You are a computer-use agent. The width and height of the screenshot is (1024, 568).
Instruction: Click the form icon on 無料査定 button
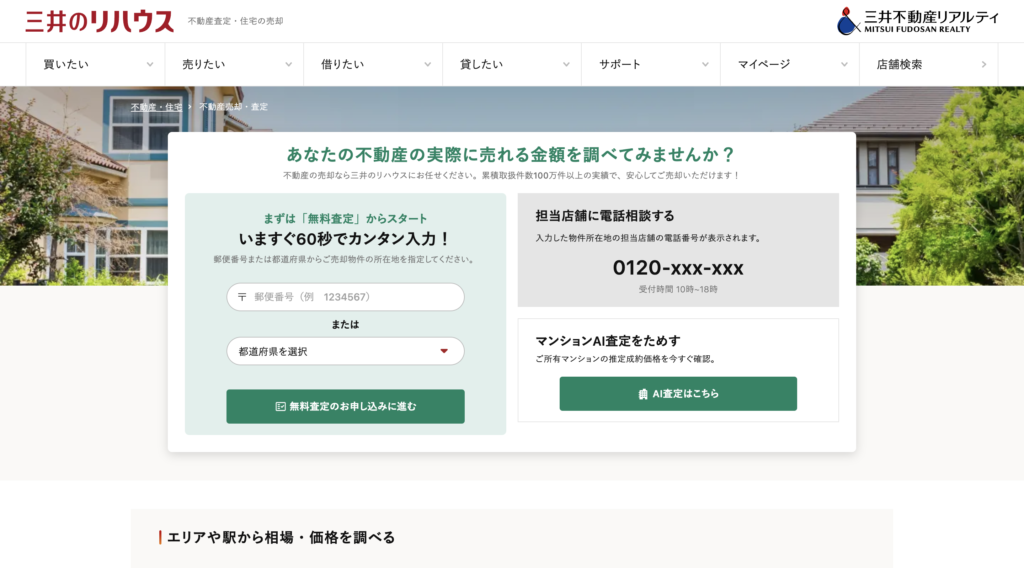pos(280,406)
